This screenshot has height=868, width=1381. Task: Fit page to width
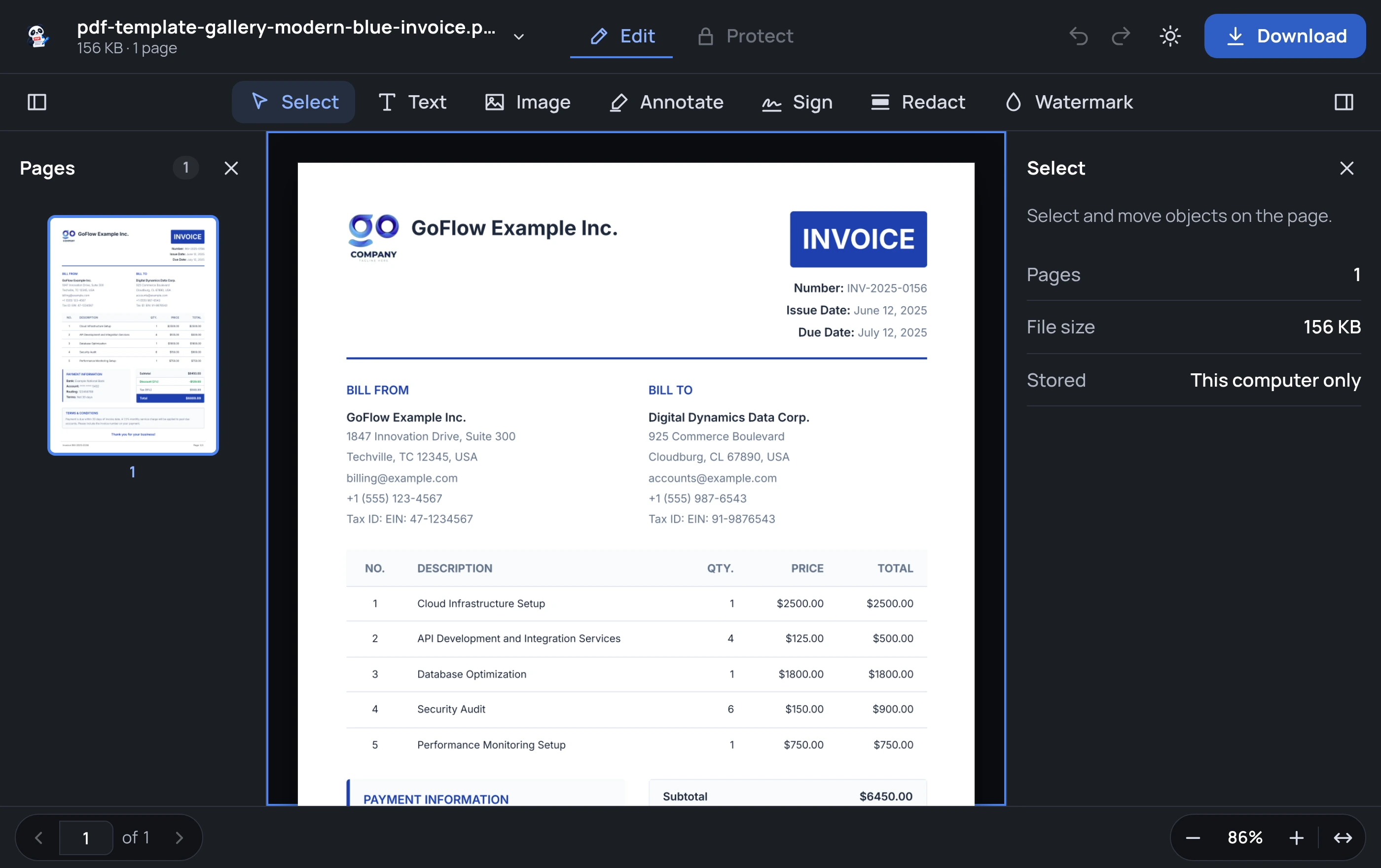(1343, 837)
